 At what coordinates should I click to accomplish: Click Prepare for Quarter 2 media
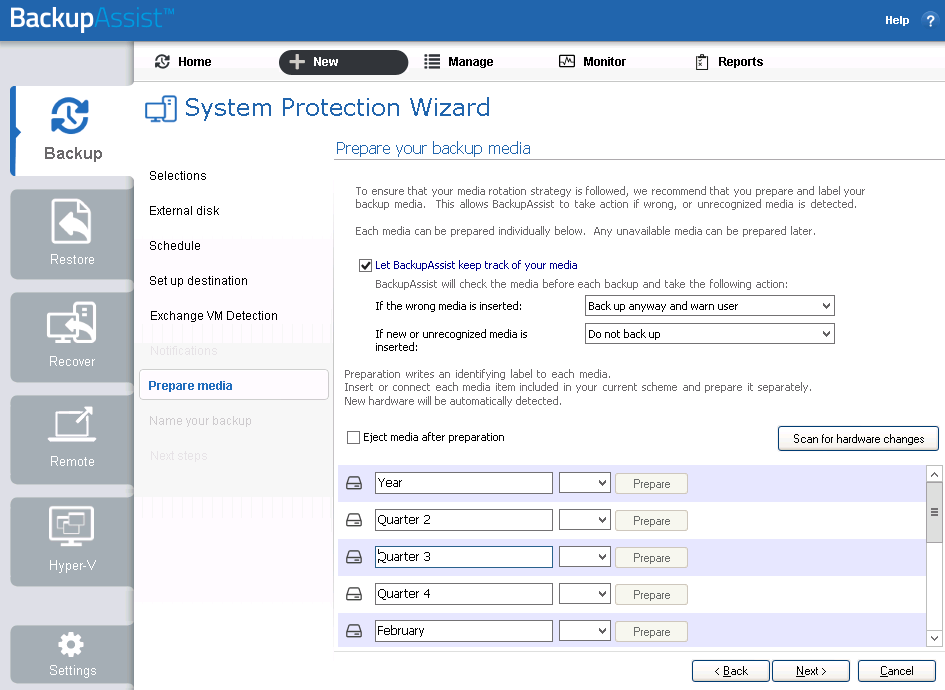click(651, 521)
